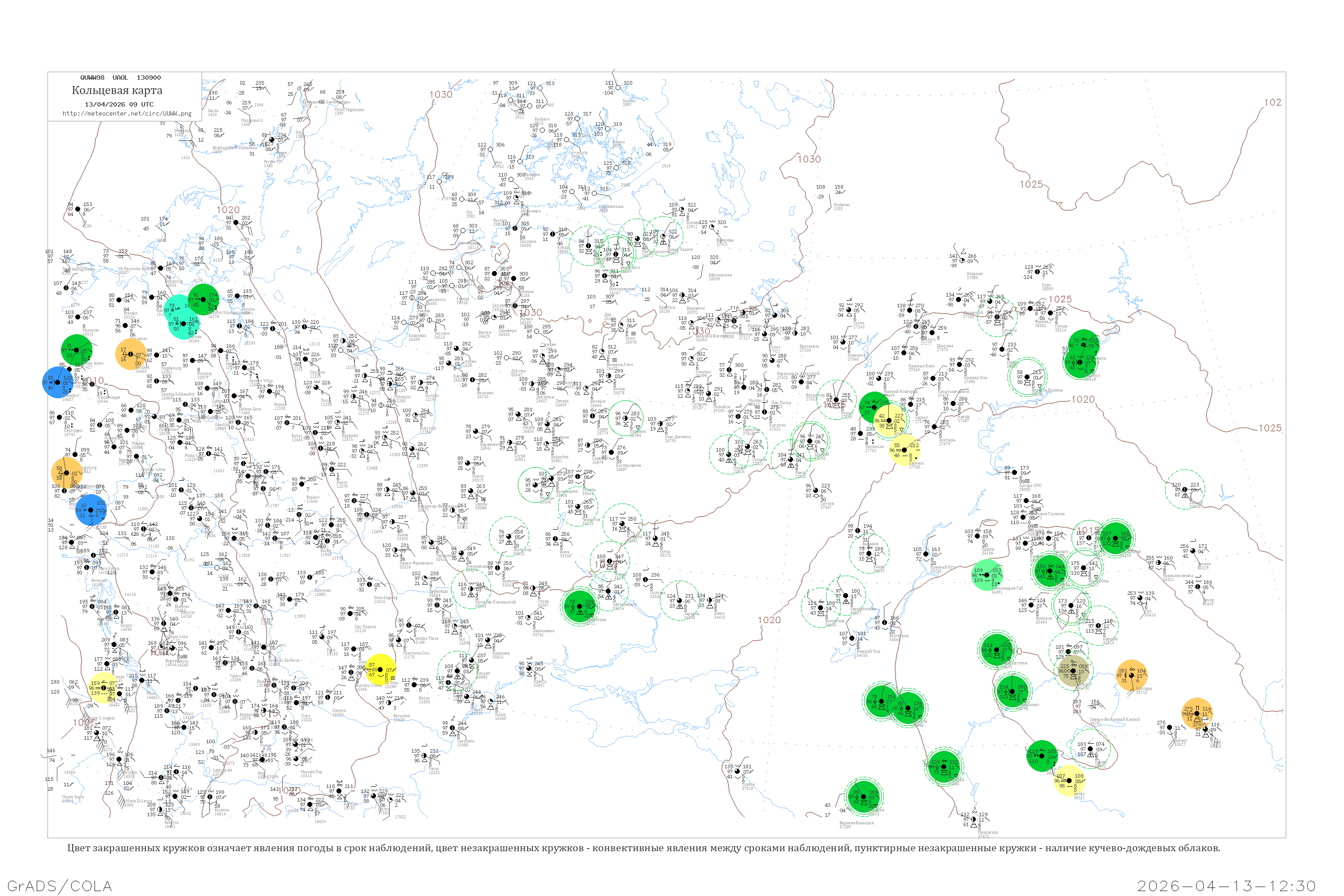Click the station label "Актобе 35229"
The height and width of the screenshot is (896, 1344).
click(x=1203, y=566)
